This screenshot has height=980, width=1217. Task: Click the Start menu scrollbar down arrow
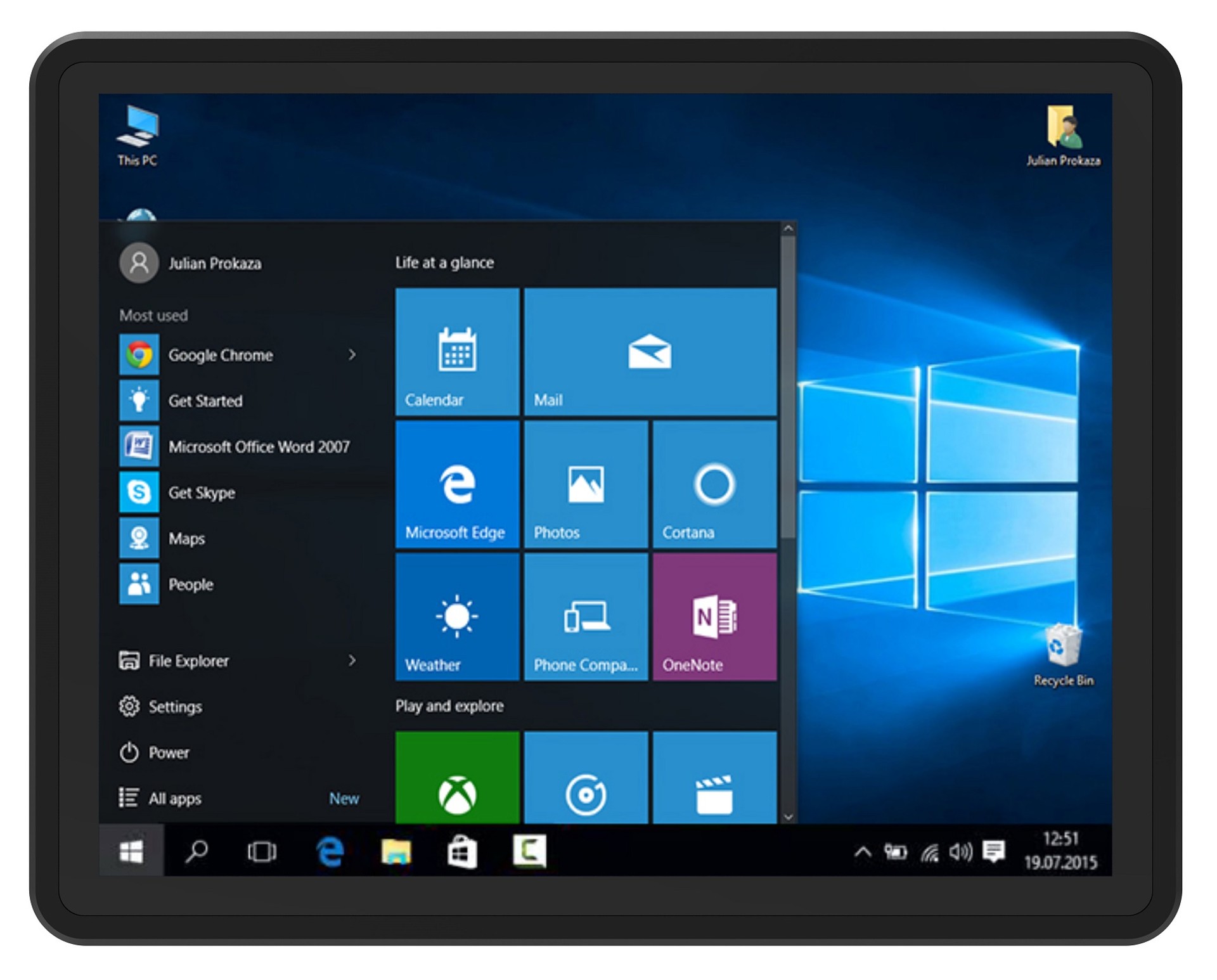788,817
